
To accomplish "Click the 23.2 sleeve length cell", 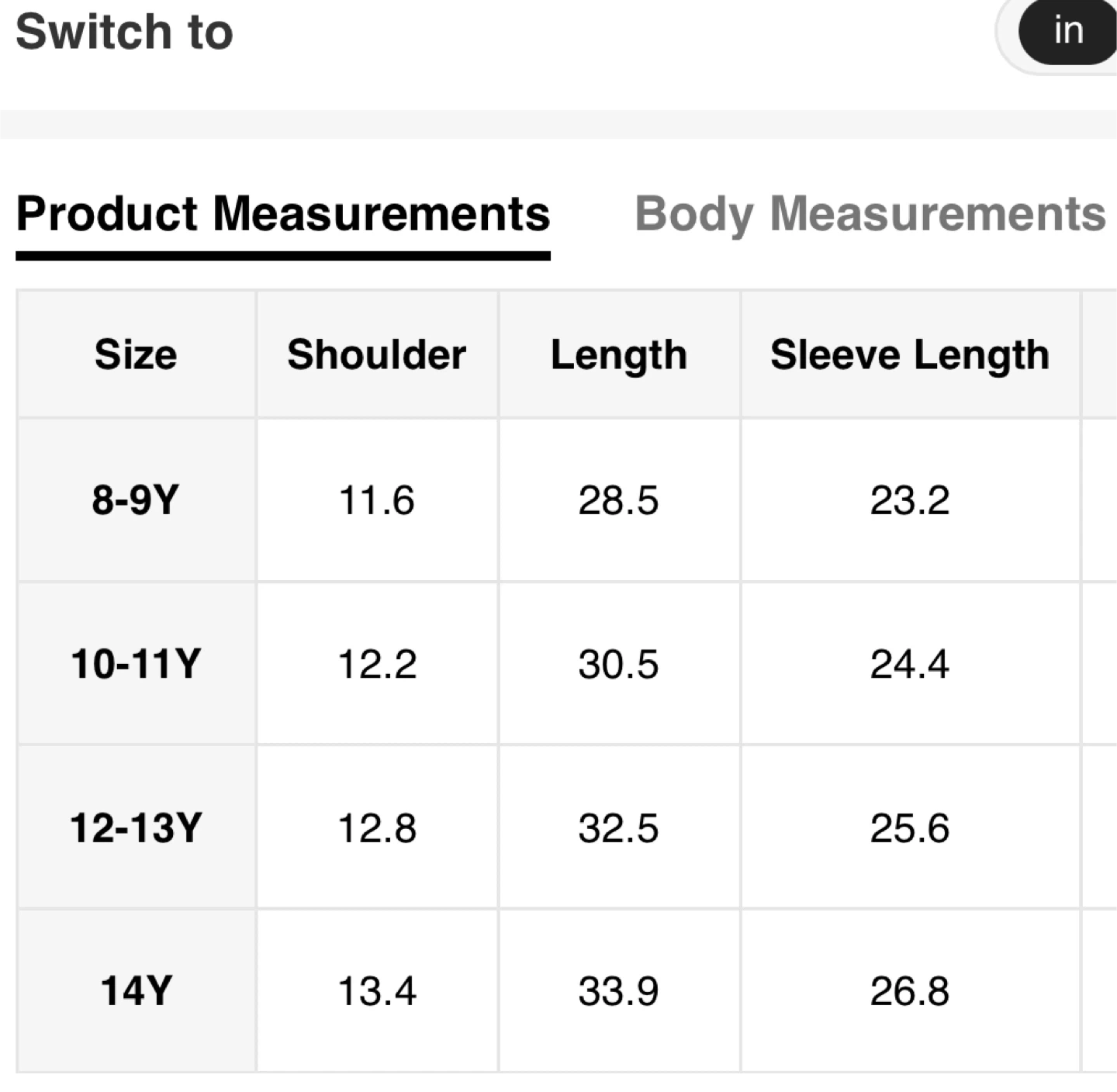I will [910, 500].
